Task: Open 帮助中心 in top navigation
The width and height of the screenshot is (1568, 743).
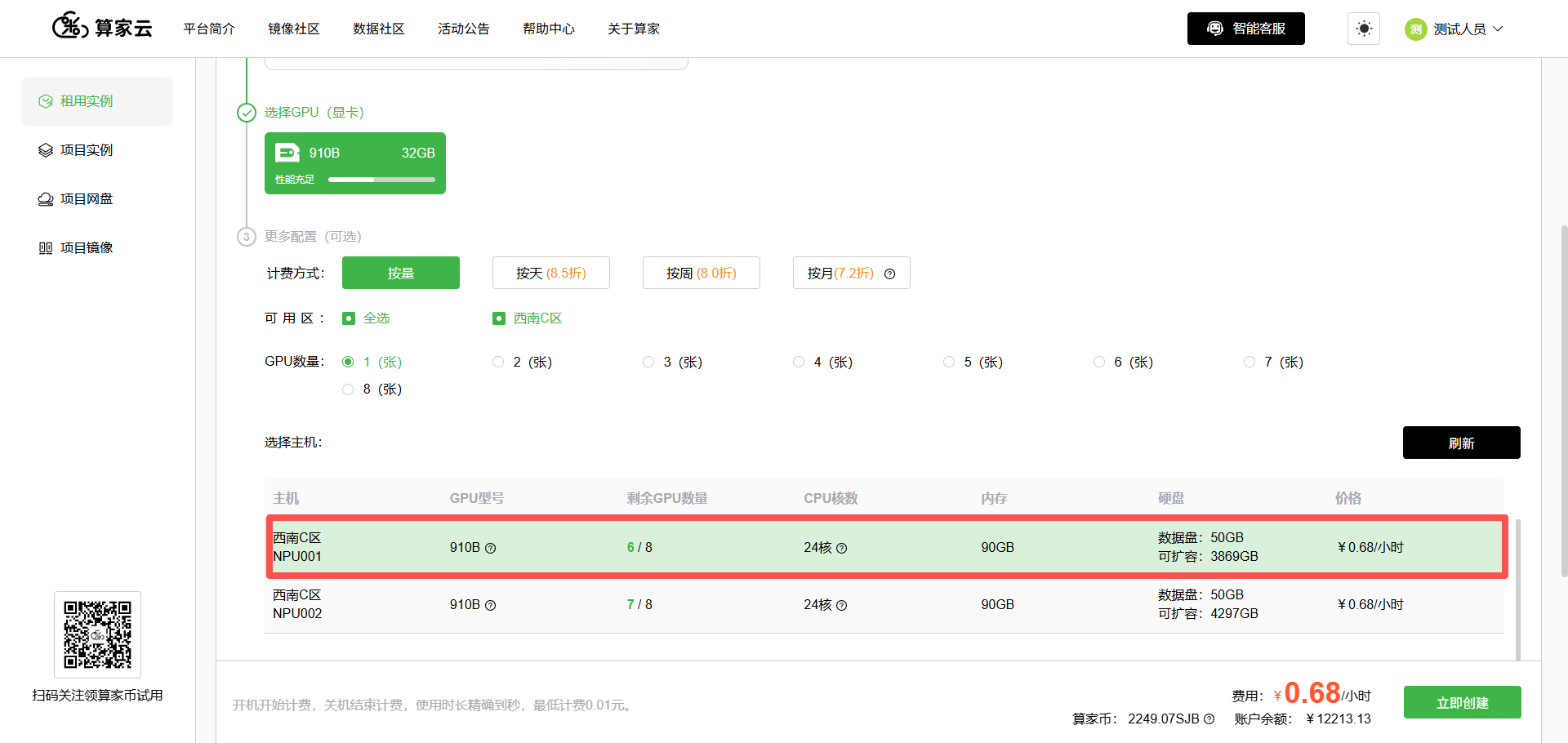Action: tap(549, 29)
